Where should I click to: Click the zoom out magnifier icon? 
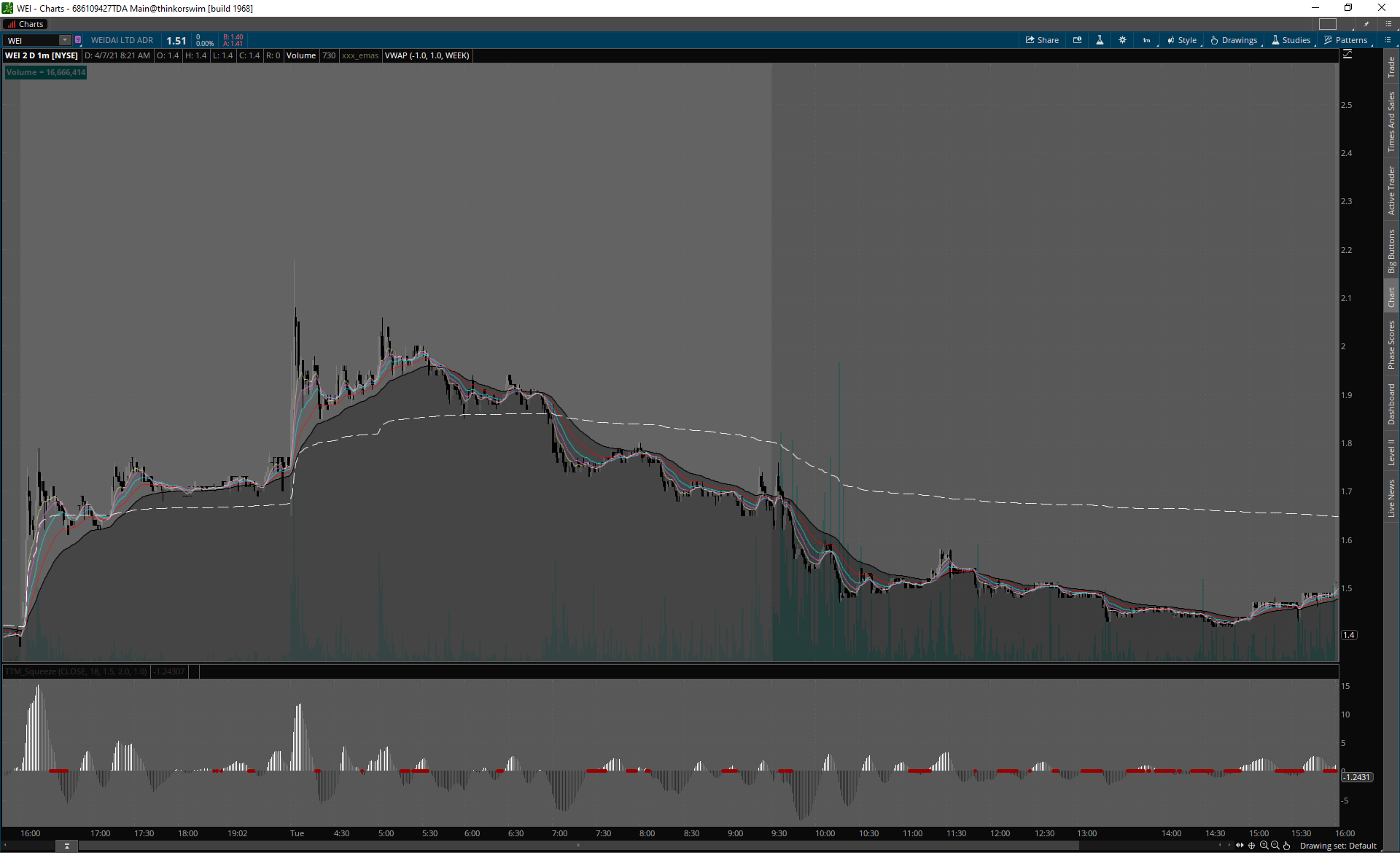(x=1275, y=846)
